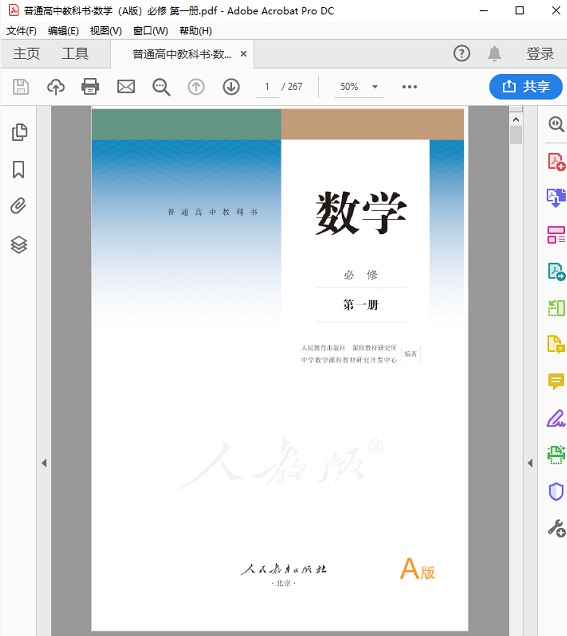The width and height of the screenshot is (567, 636).
Task: Open 视图(V) menu
Action: (106, 31)
